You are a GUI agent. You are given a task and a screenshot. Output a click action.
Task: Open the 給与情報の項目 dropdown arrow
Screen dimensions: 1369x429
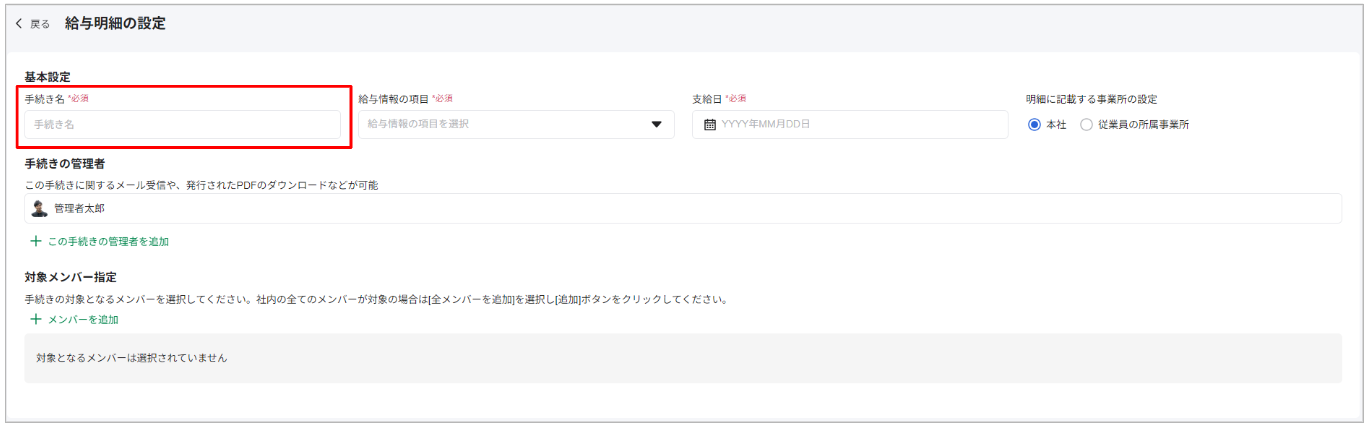tap(657, 124)
